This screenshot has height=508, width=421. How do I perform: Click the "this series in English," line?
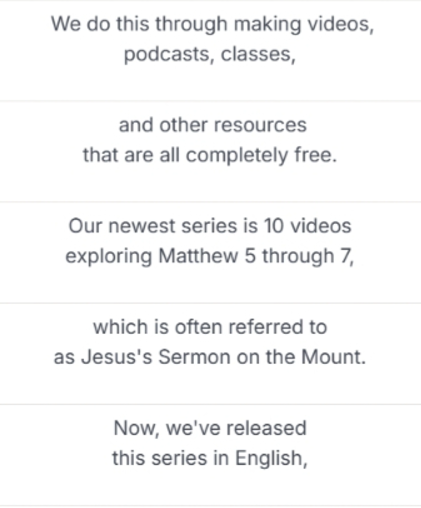click(210, 459)
